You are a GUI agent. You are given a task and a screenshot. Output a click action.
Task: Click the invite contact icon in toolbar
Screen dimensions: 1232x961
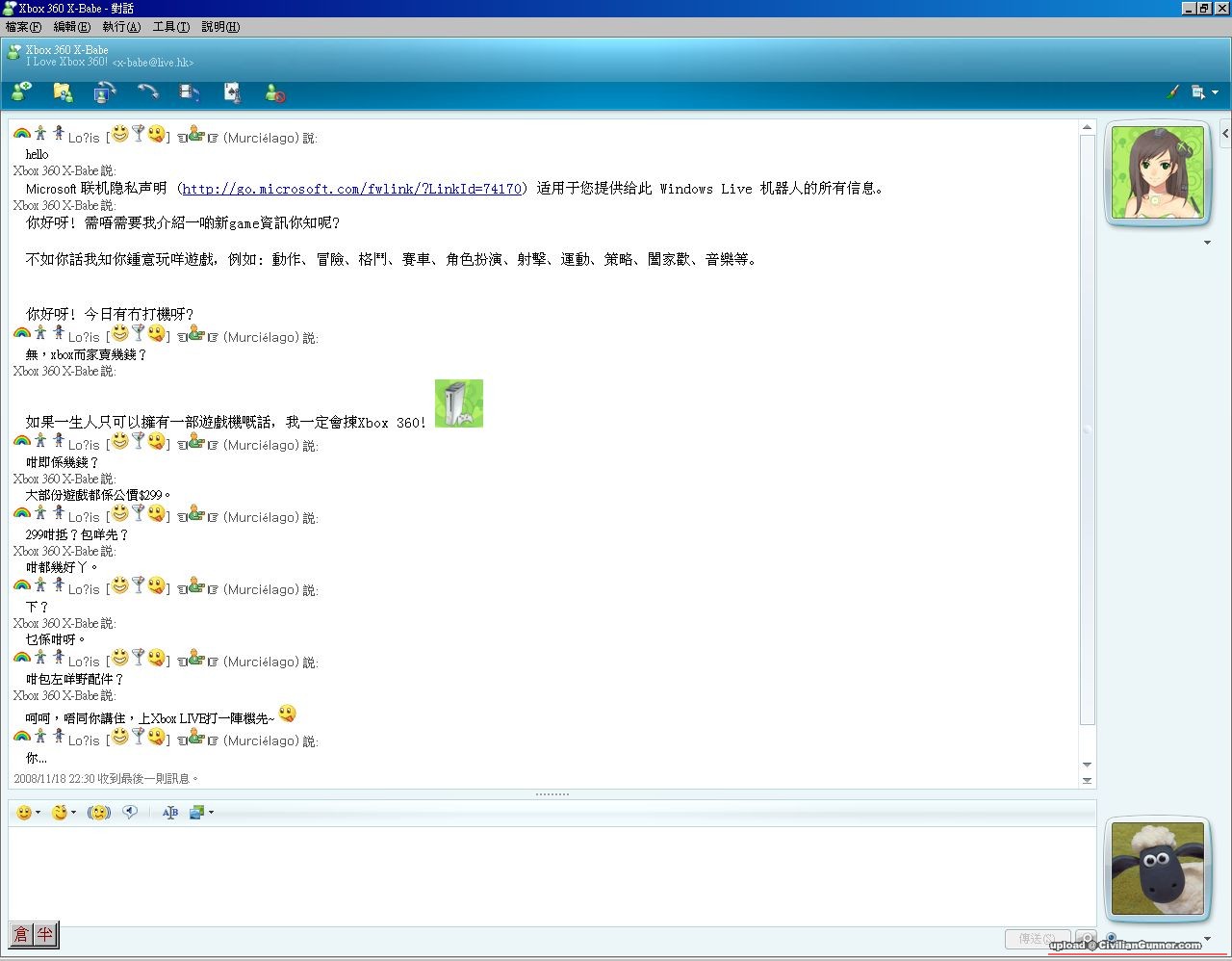coord(21,92)
